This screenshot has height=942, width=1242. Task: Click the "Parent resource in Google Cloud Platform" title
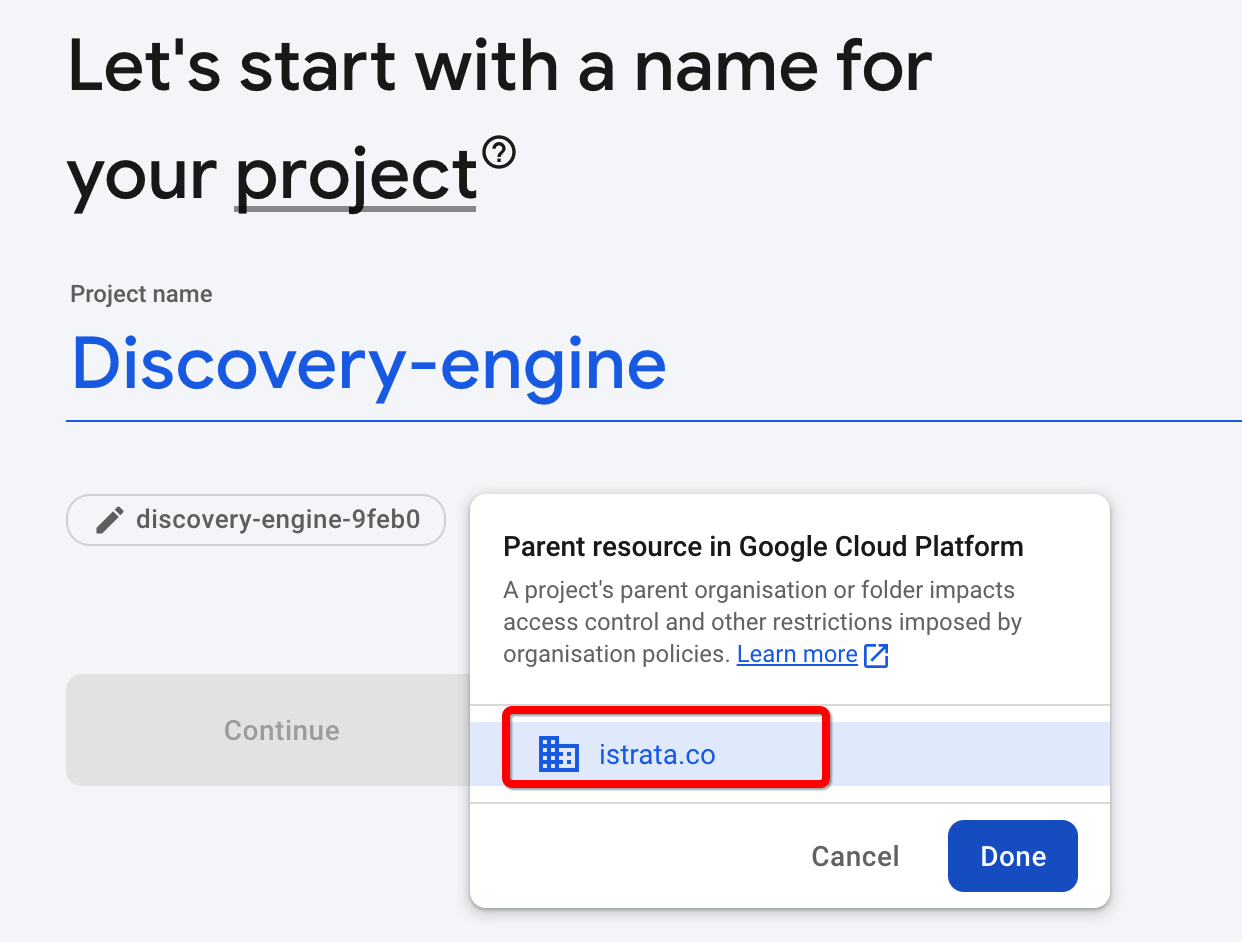[x=762, y=546]
